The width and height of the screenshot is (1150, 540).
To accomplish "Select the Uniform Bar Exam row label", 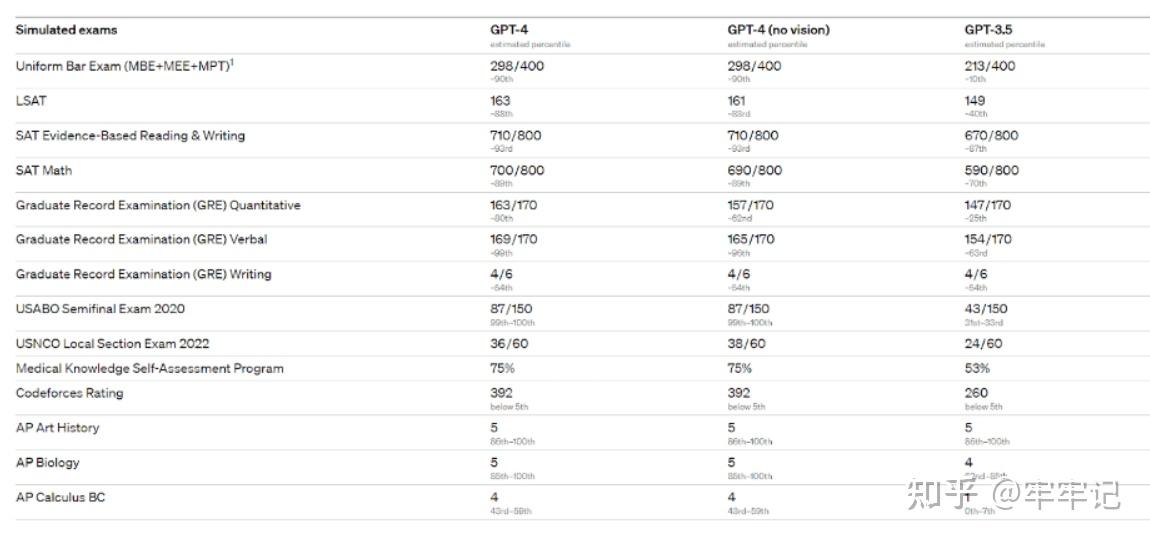I will point(122,66).
